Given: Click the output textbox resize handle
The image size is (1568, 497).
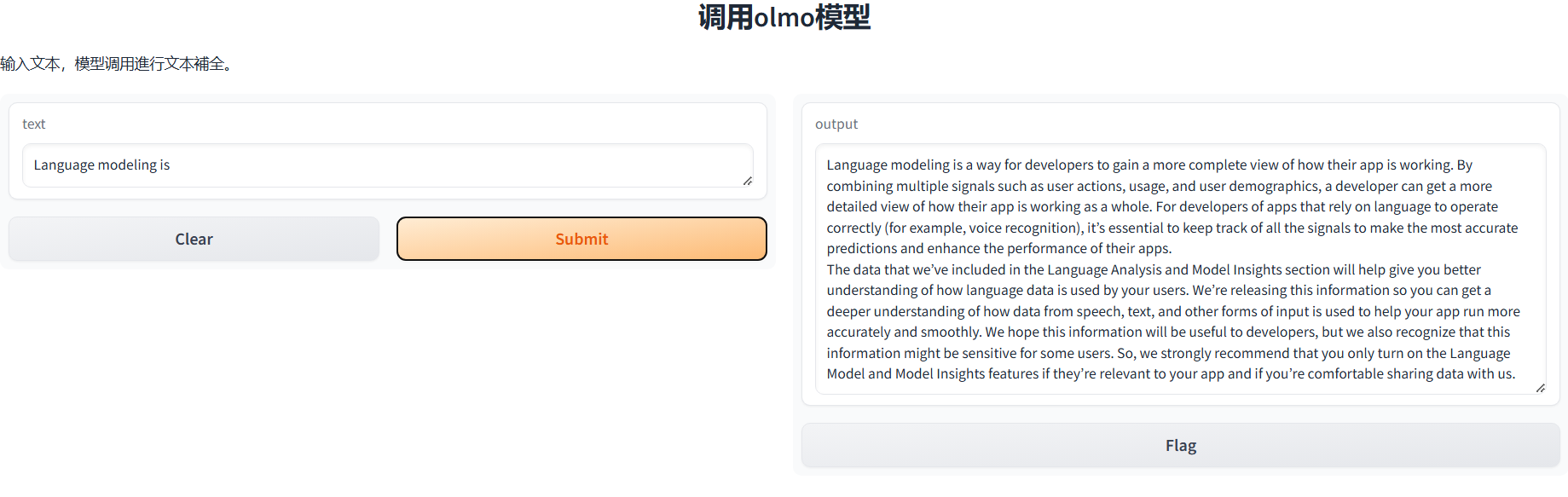Looking at the screenshot, I should 1540,389.
